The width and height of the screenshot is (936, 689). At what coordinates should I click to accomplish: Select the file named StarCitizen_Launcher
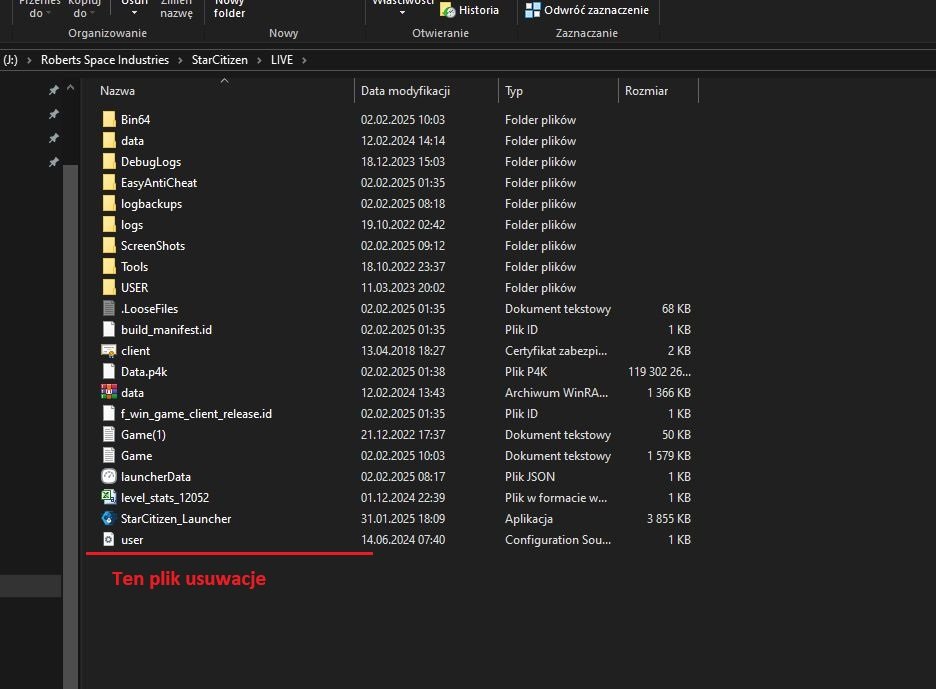(x=176, y=518)
